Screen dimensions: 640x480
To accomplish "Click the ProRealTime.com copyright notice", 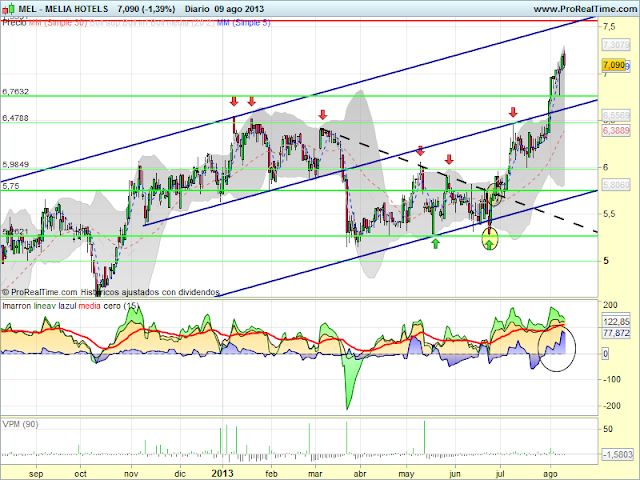I will [111, 292].
